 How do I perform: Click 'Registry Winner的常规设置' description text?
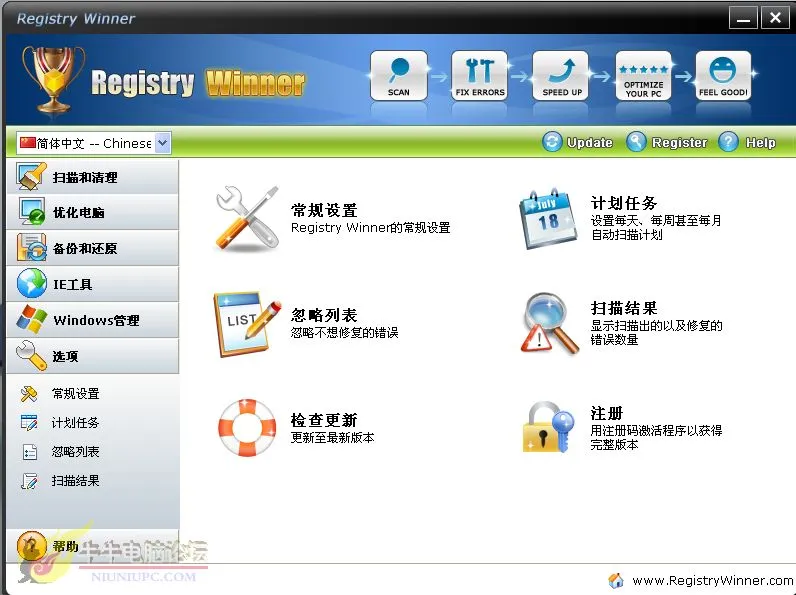pyautogui.click(x=371, y=228)
